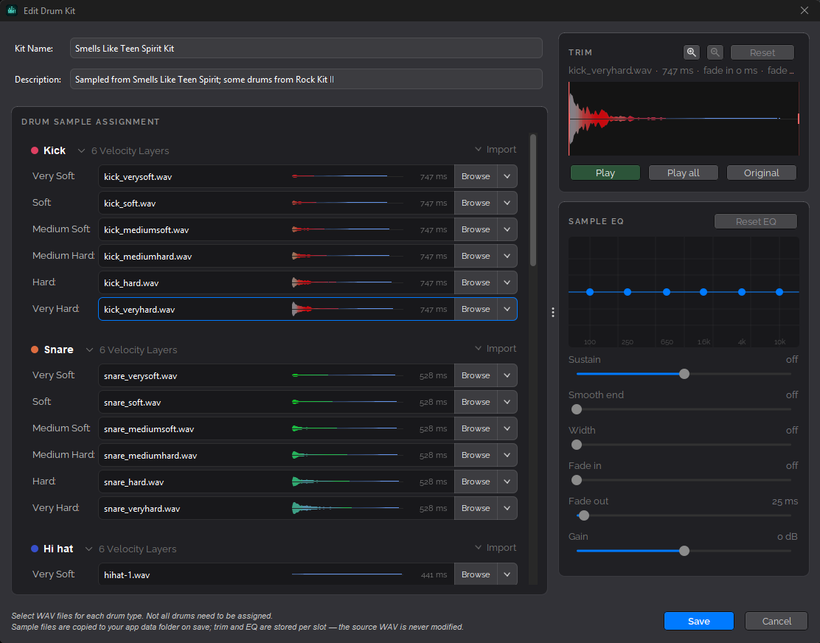Image resolution: width=820 pixels, height=643 pixels.
Task: Open dropdown arrow for kick_verysoft.wav
Action: coord(507,177)
